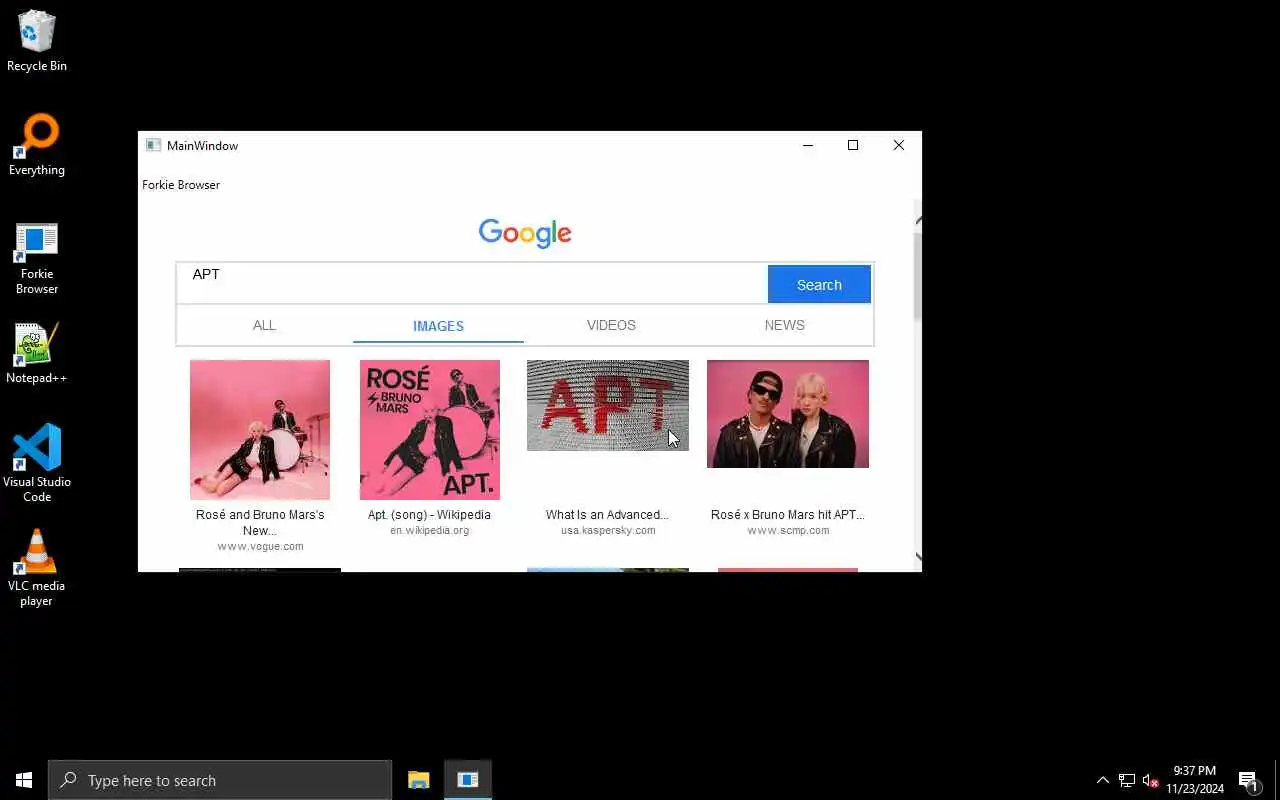Image resolution: width=1280 pixels, height=800 pixels.
Task: Click the MainWindow title bar app icon
Action: 153,145
